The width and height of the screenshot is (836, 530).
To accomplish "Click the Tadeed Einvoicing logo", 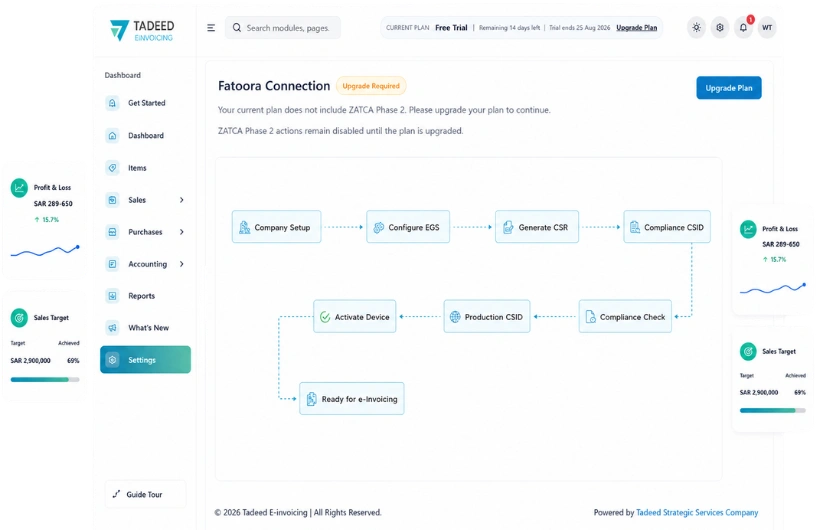I will coord(142,30).
